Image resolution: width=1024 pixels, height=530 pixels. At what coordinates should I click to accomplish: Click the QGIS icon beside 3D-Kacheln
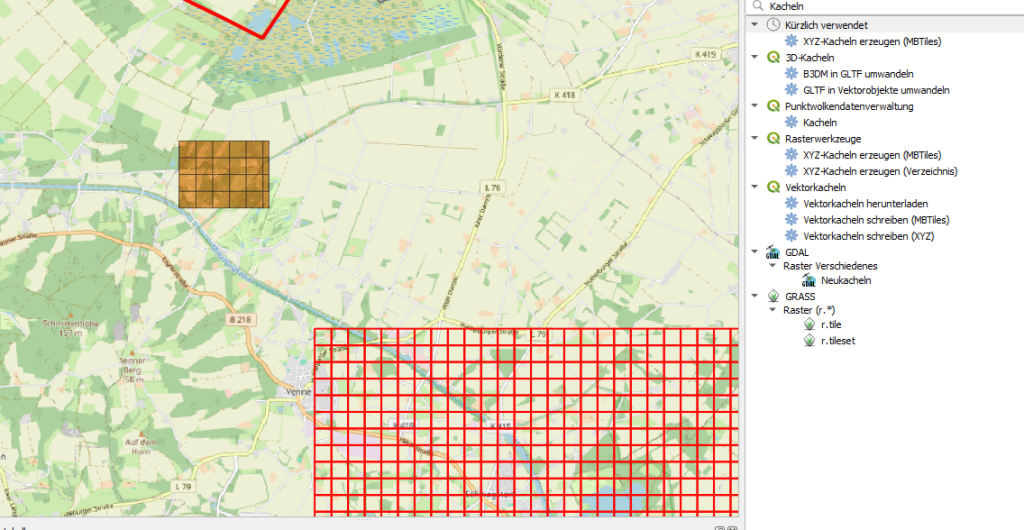(772, 57)
